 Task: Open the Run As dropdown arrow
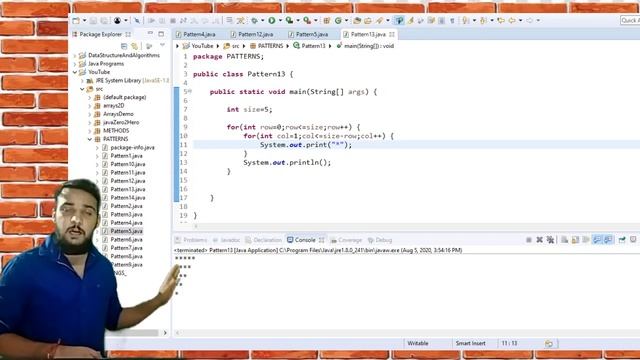[280, 20]
